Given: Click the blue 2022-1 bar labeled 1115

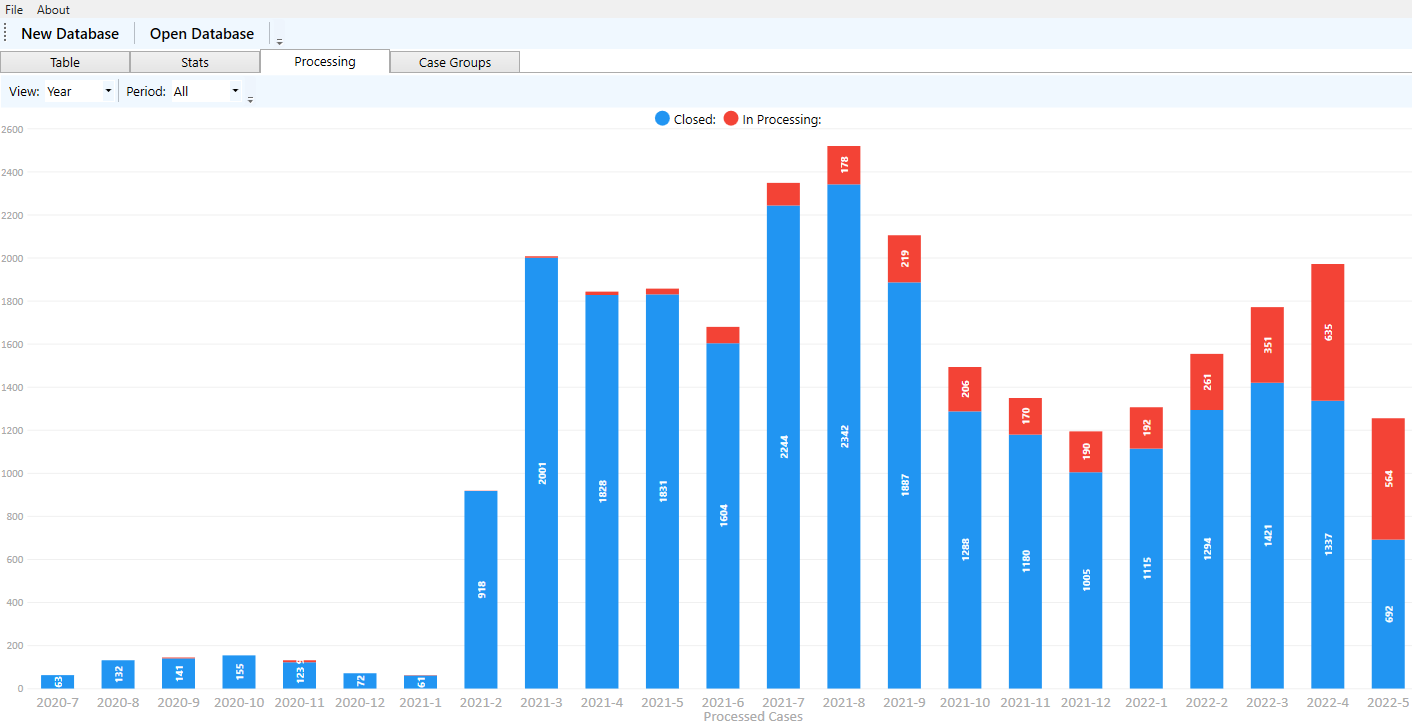Looking at the screenshot, I should [x=1146, y=568].
